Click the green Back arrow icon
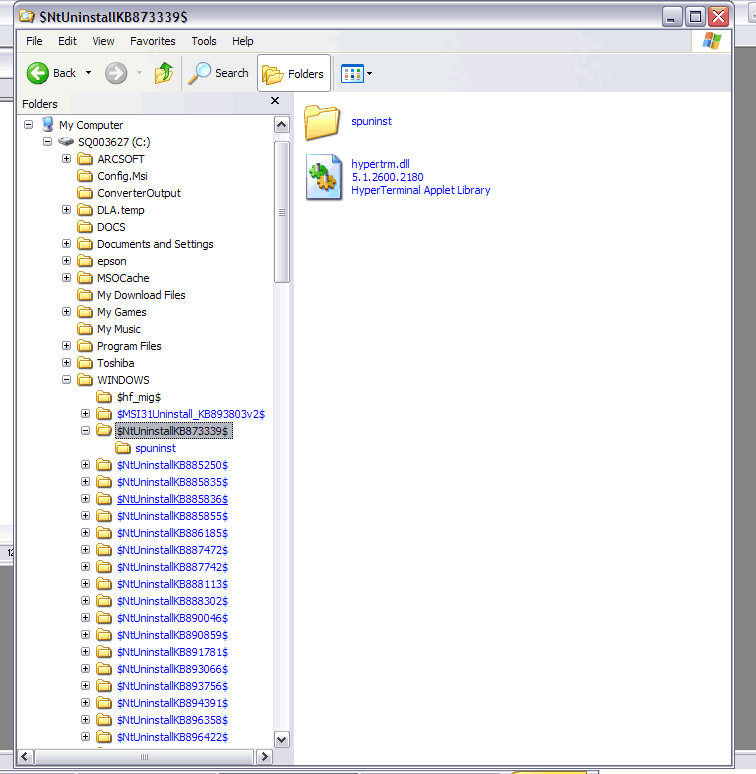Image resolution: width=756 pixels, height=774 pixels. (38, 73)
